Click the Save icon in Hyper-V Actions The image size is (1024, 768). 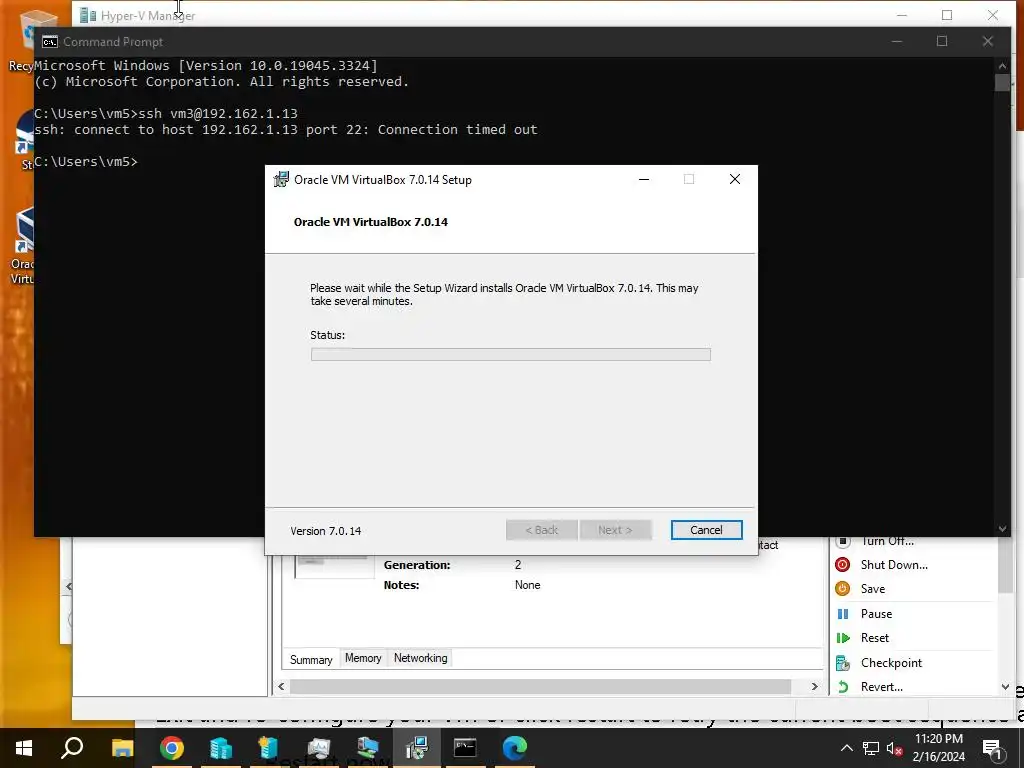[842, 588]
